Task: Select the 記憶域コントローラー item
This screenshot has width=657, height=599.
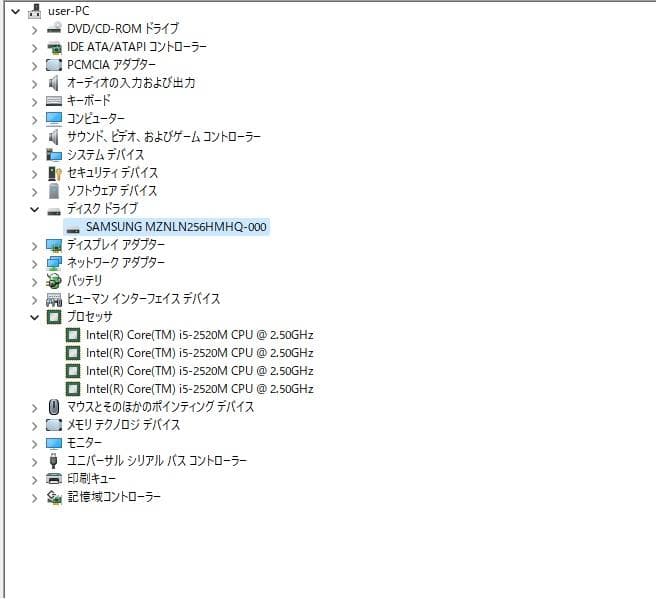Action: (113, 497)
